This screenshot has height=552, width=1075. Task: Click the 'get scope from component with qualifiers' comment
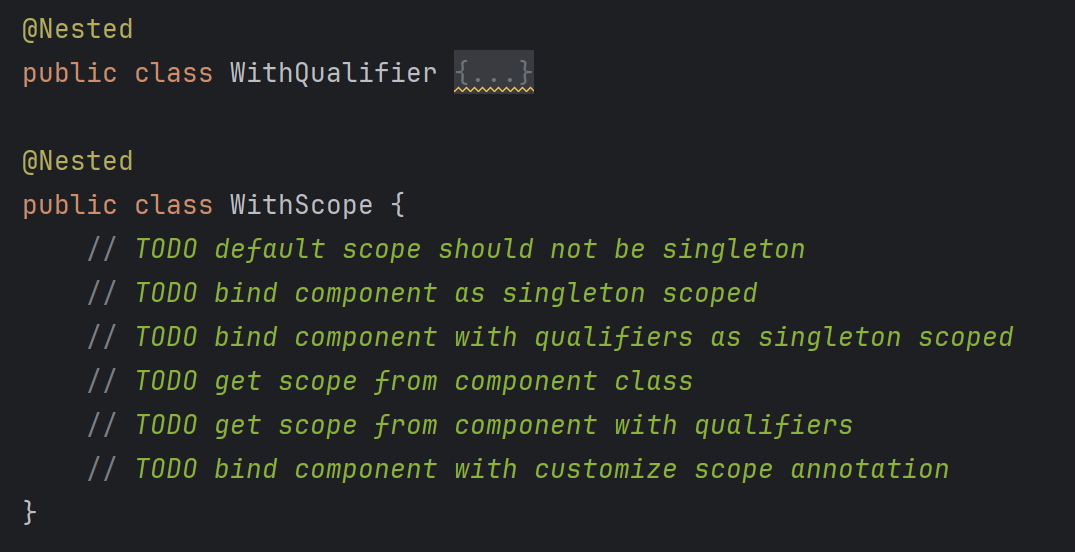point(494,425)
